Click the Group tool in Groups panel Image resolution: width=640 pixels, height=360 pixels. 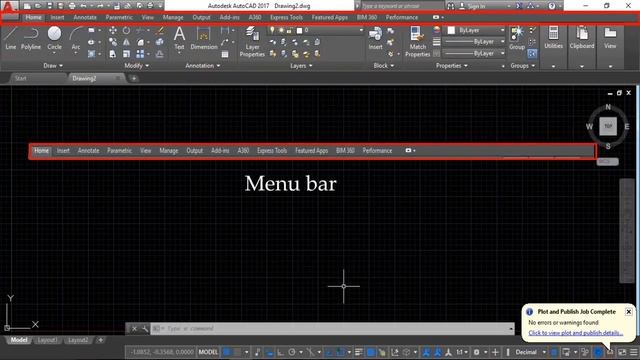pos(517,38)
